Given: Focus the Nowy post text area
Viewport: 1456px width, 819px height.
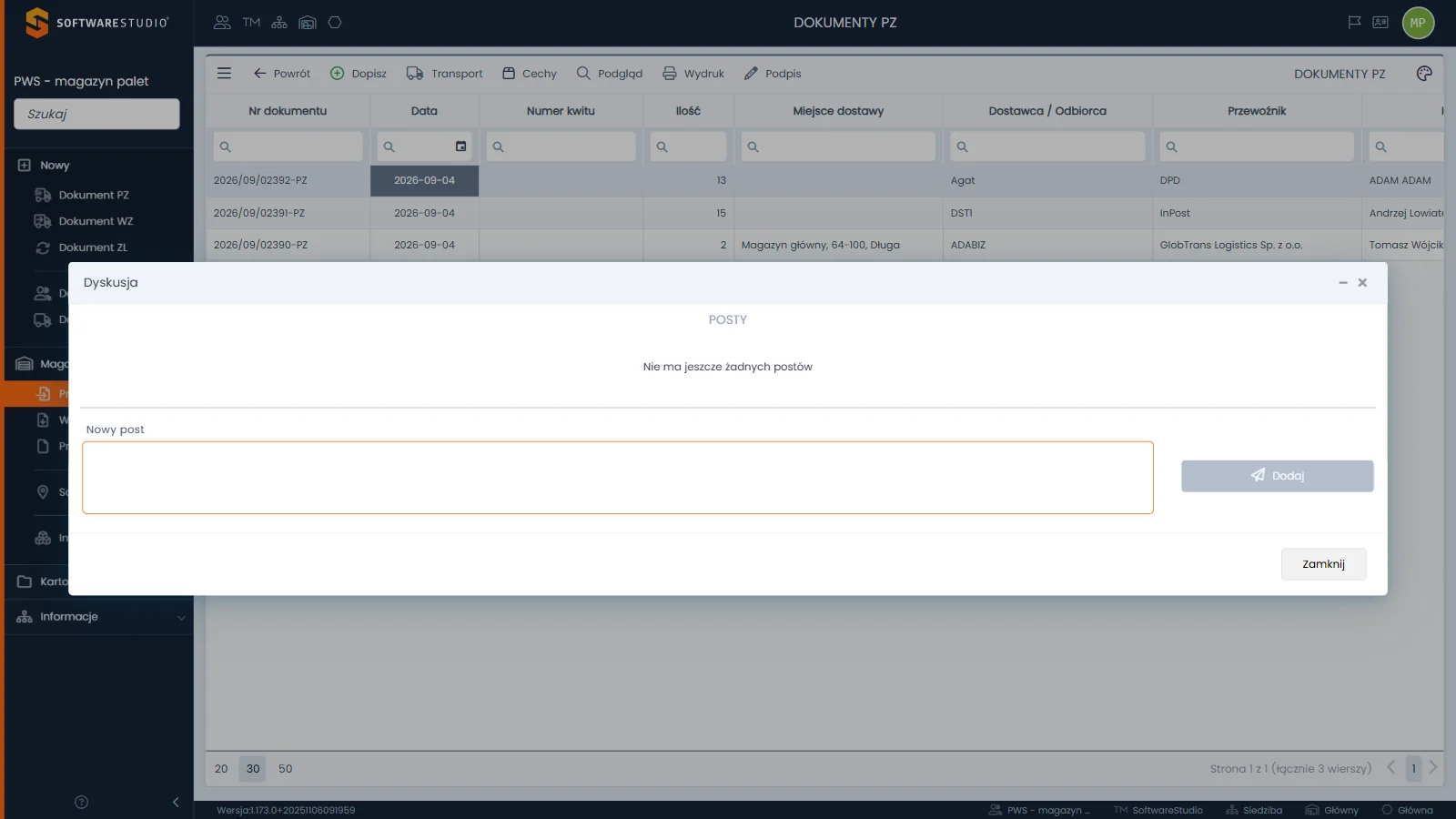Looking at the screenshot, I should click(x=618, y=478).
